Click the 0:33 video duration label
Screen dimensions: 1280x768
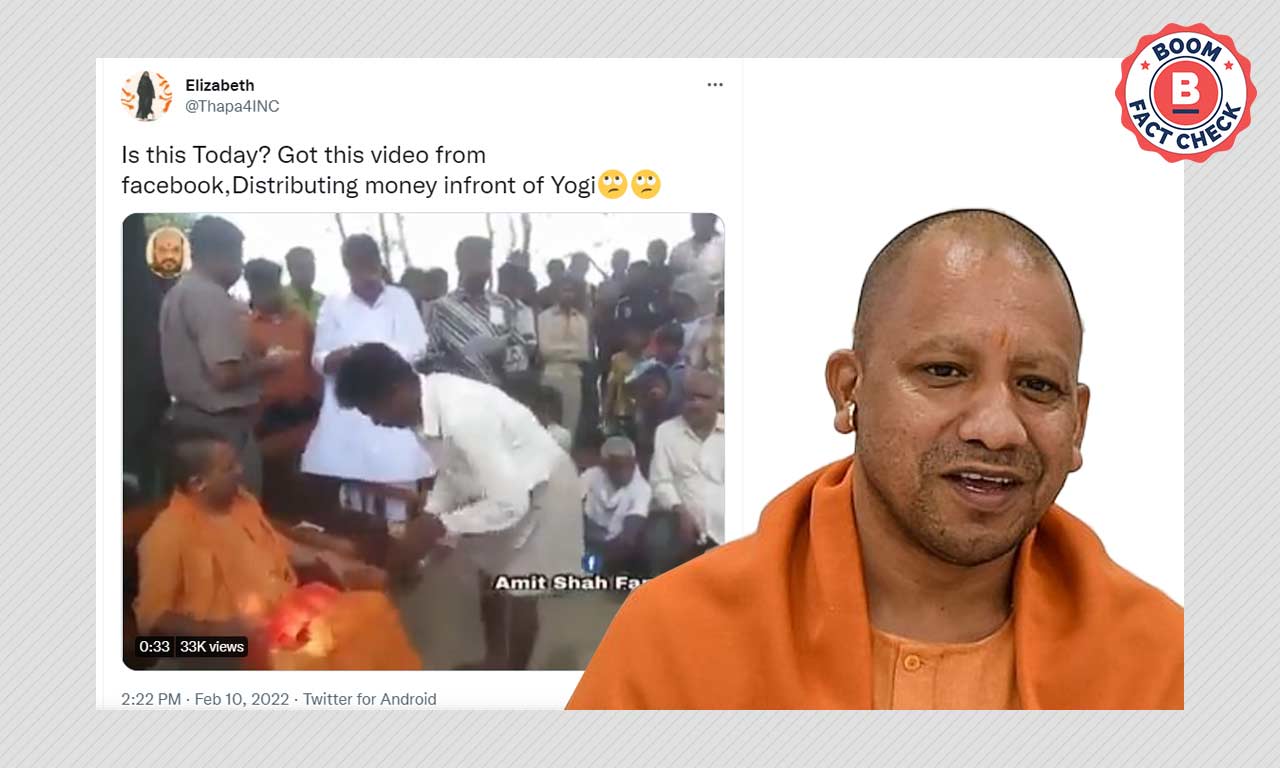tap(154, 647)
